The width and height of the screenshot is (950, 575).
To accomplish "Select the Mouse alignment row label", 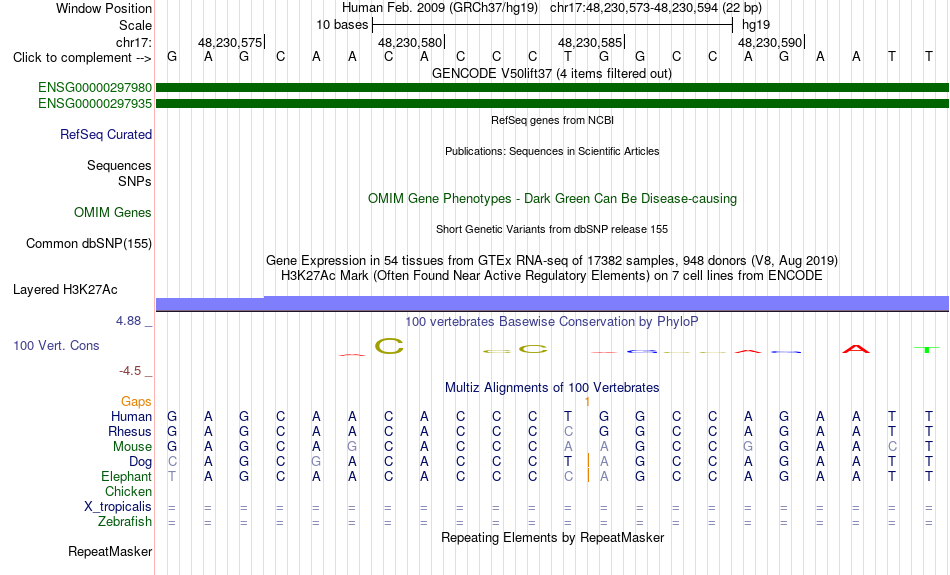I will [132, 447].
